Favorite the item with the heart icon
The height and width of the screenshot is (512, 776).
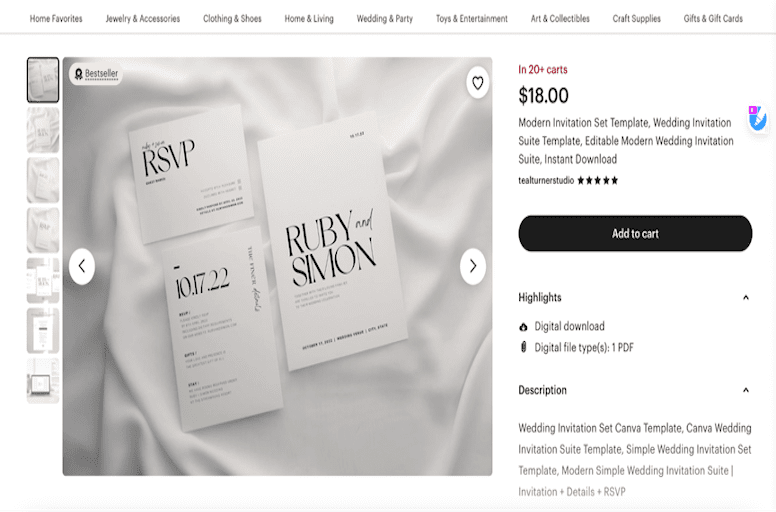coord(478,83)
